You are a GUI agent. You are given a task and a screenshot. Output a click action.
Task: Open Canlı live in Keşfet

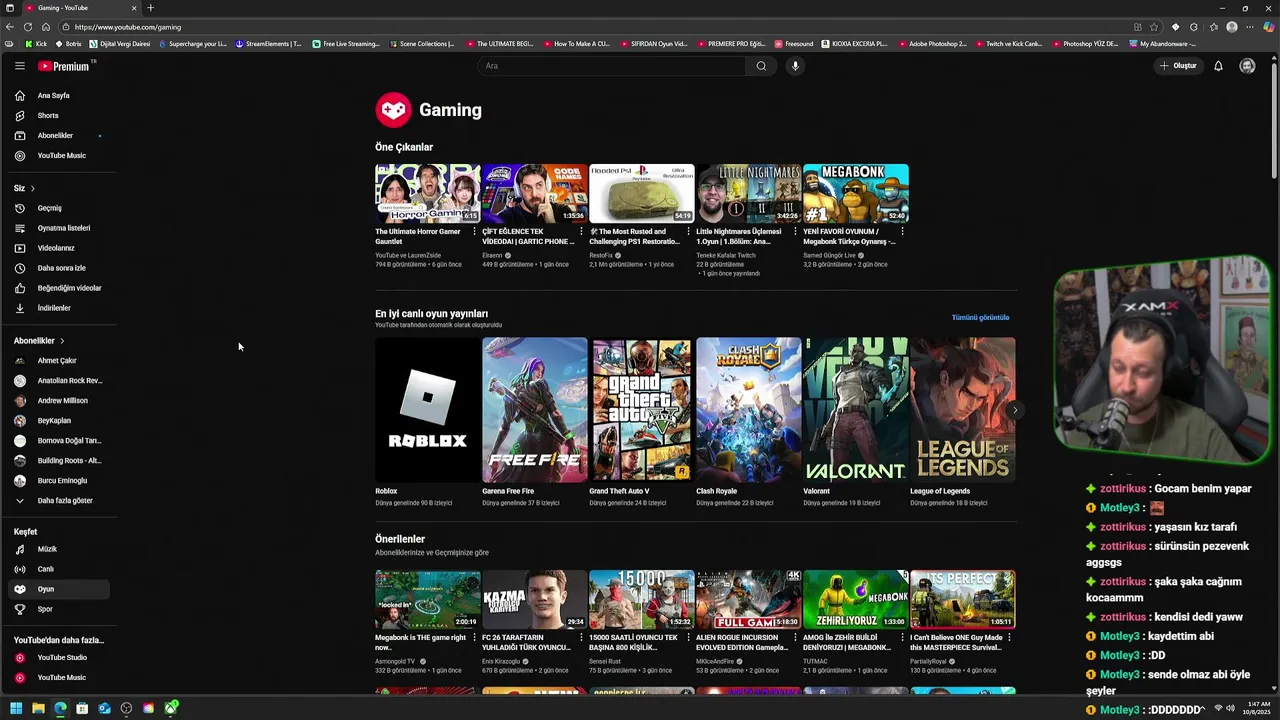tap(58, 569)
